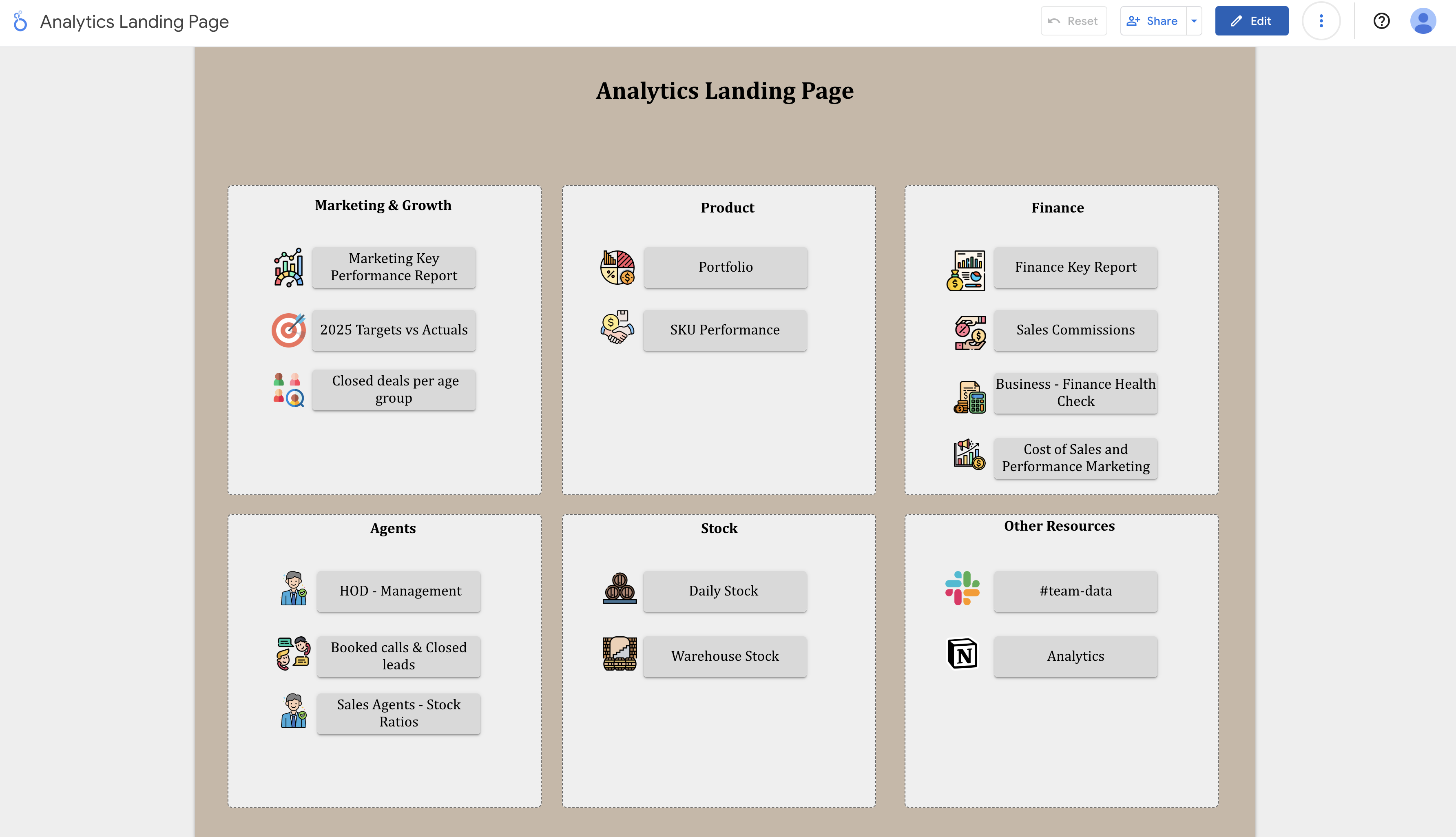The width and height of the screenshot is (1456, 837).
Task: Click the bold 'Analytics Landing Page' page heading
Action: click(x=725, y=91)
